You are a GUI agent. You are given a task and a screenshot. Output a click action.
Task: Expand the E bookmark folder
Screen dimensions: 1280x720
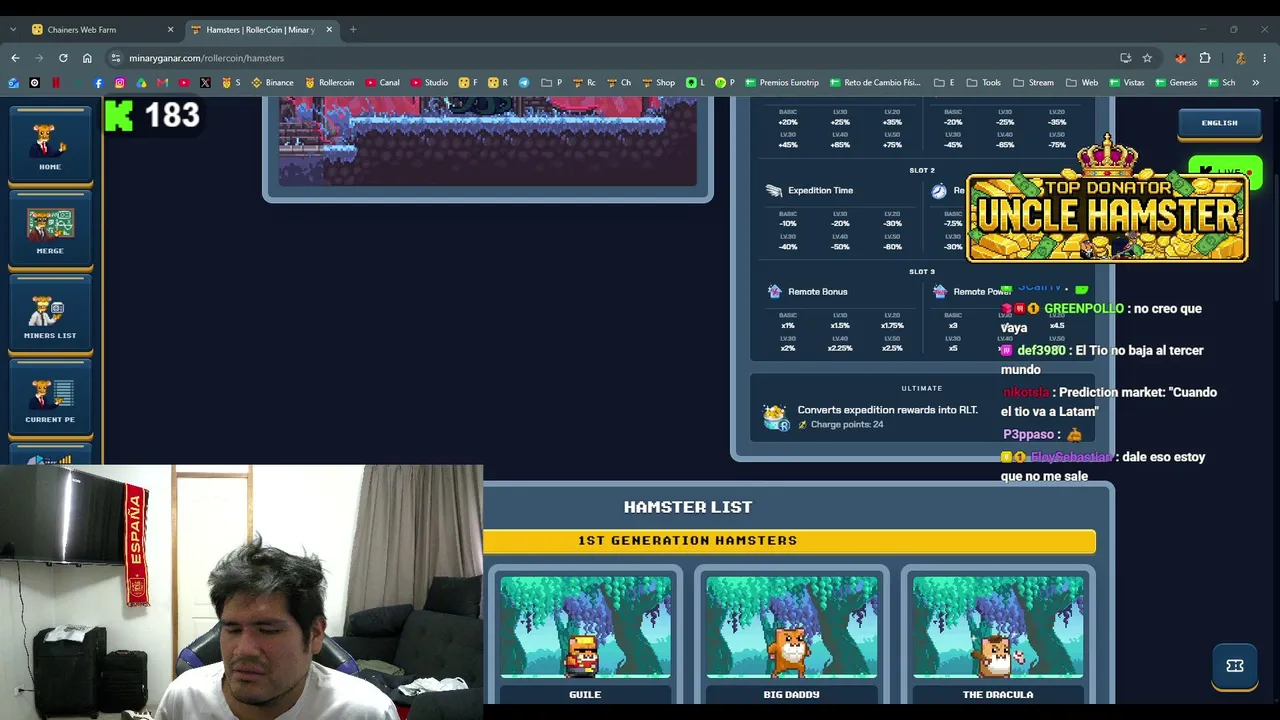[x=944, y=82]
